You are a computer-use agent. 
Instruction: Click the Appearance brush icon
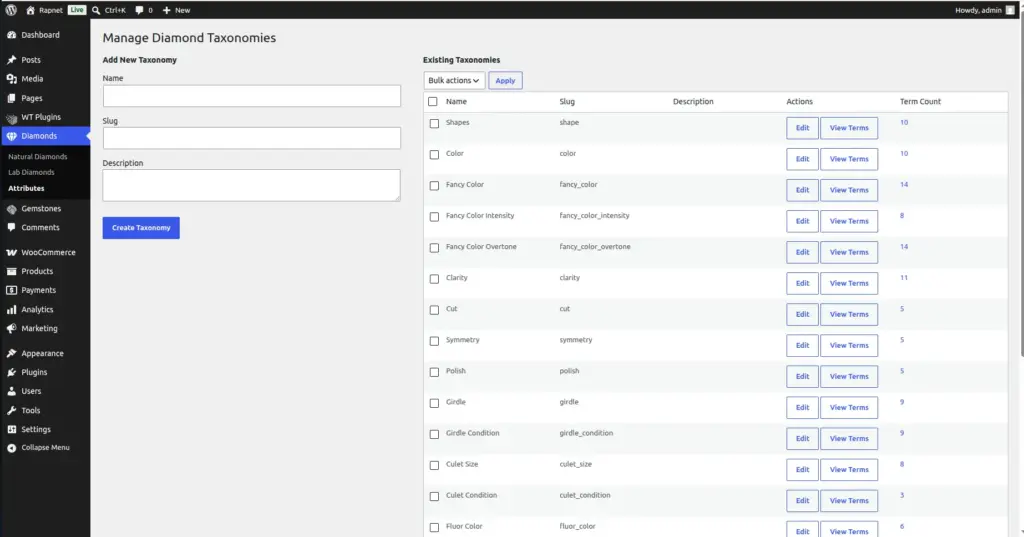coord(11,353)
